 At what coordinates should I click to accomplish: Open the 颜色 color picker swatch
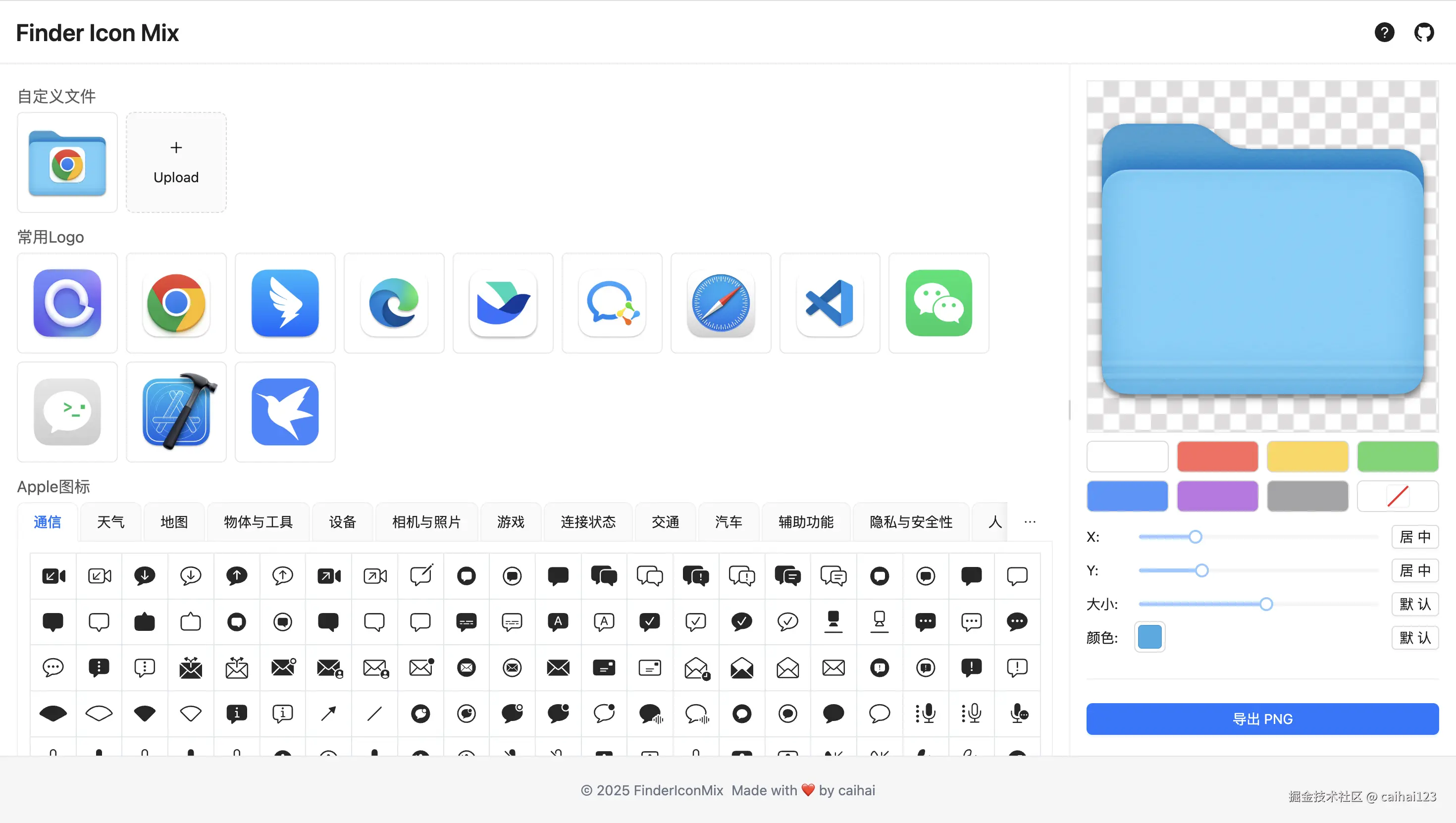1149,638
